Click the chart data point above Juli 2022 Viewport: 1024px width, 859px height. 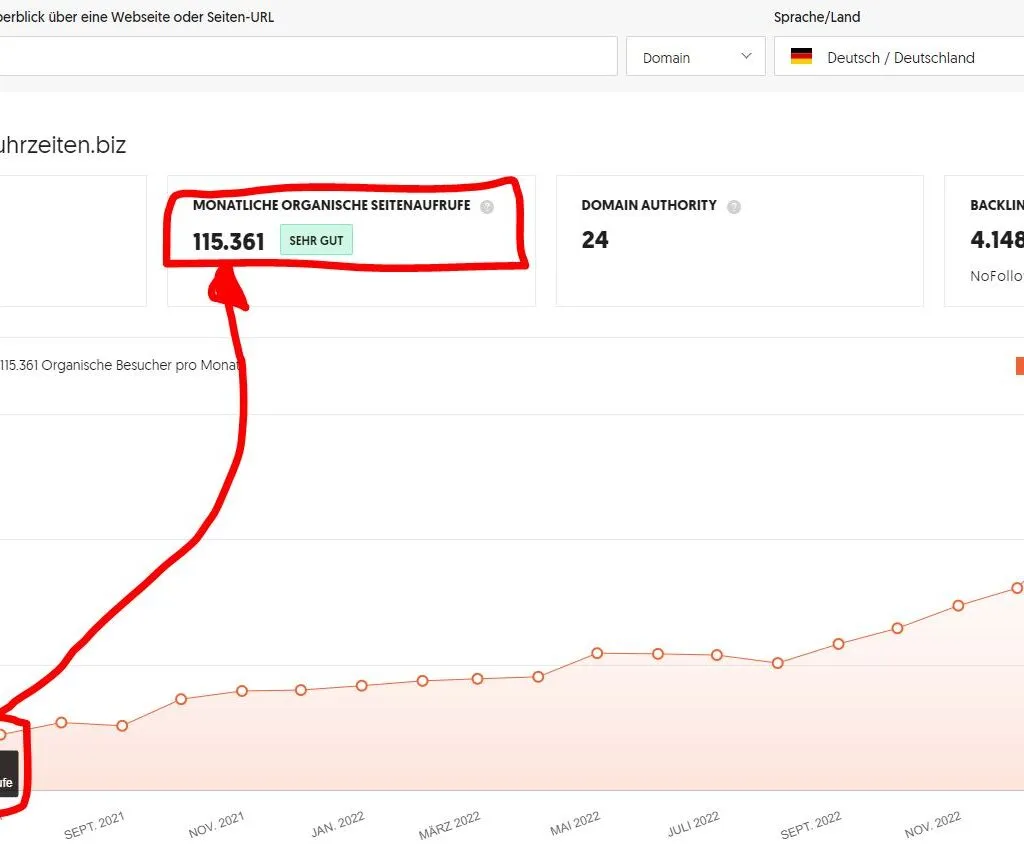coord(716,655)
